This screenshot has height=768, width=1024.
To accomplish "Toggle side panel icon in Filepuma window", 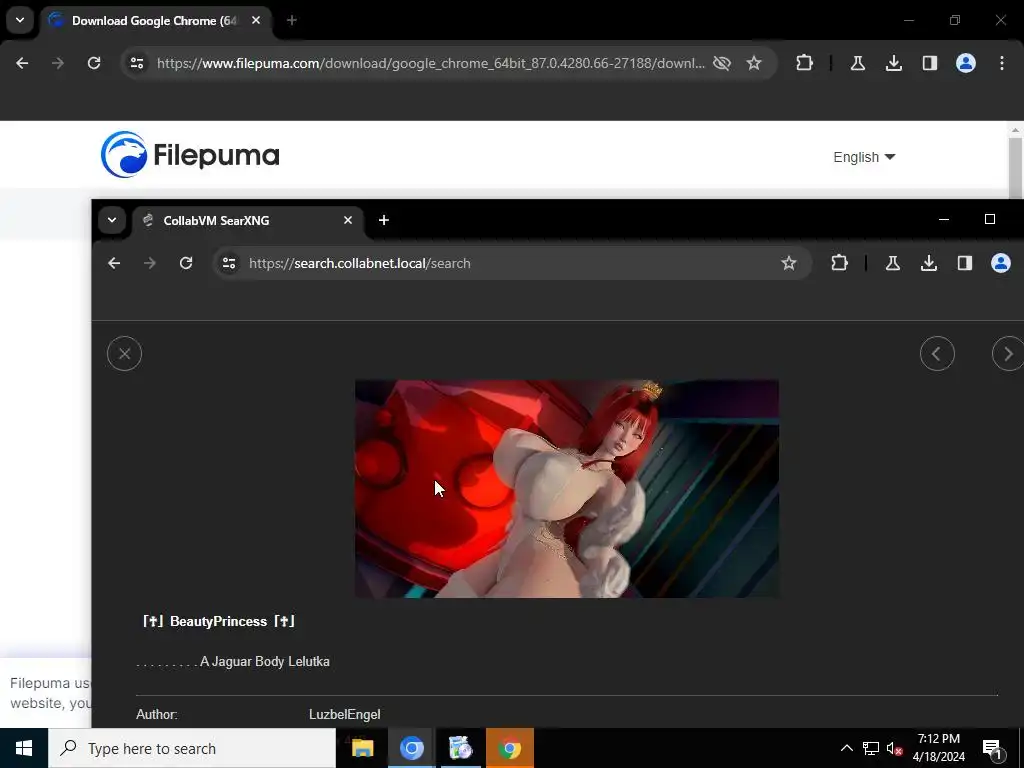I will (930, 63).
